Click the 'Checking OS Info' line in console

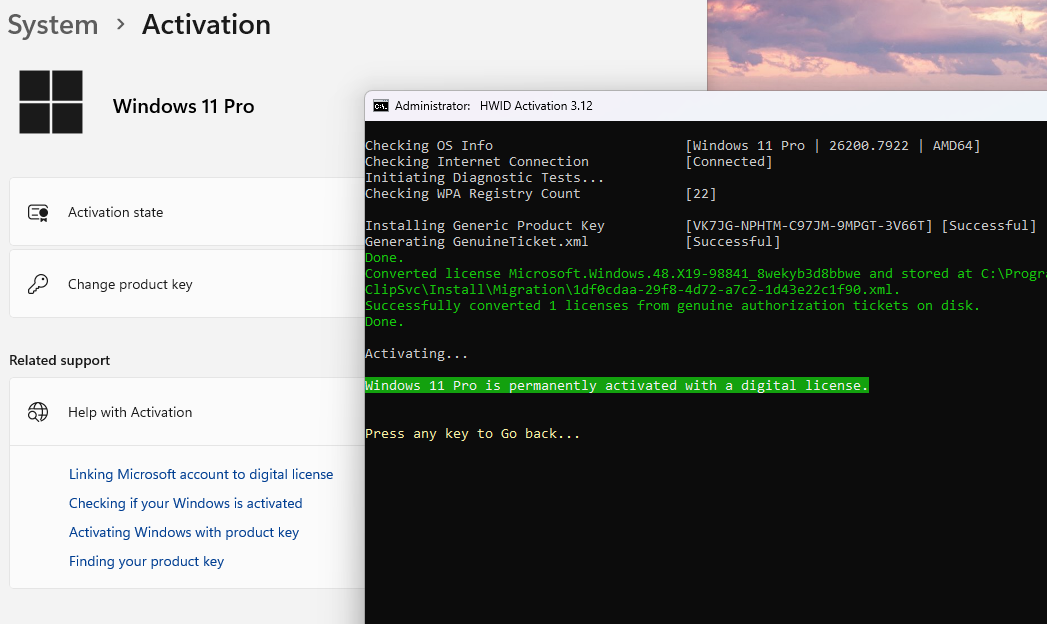429,145
